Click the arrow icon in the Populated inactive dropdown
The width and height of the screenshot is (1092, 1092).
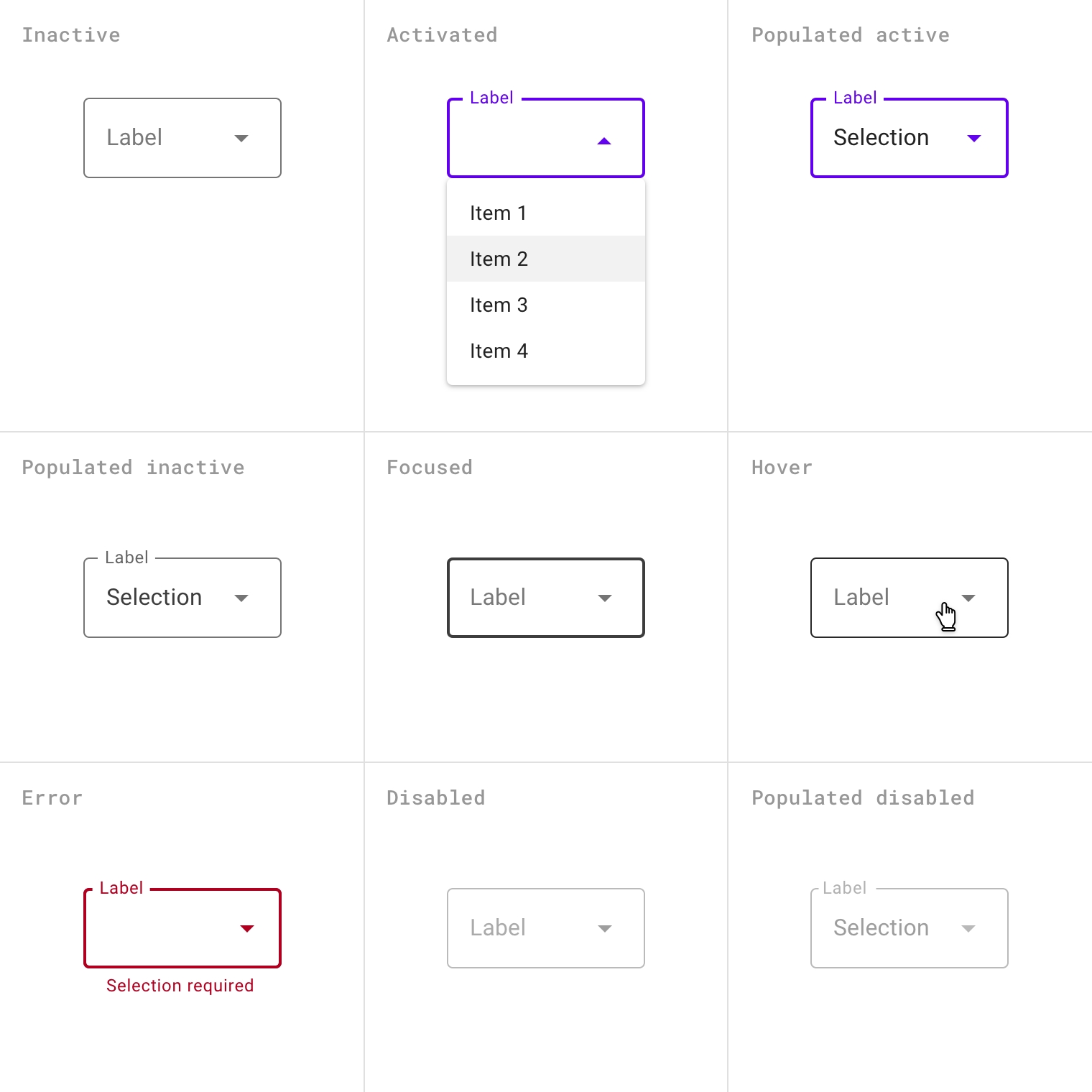coord(241,598)
